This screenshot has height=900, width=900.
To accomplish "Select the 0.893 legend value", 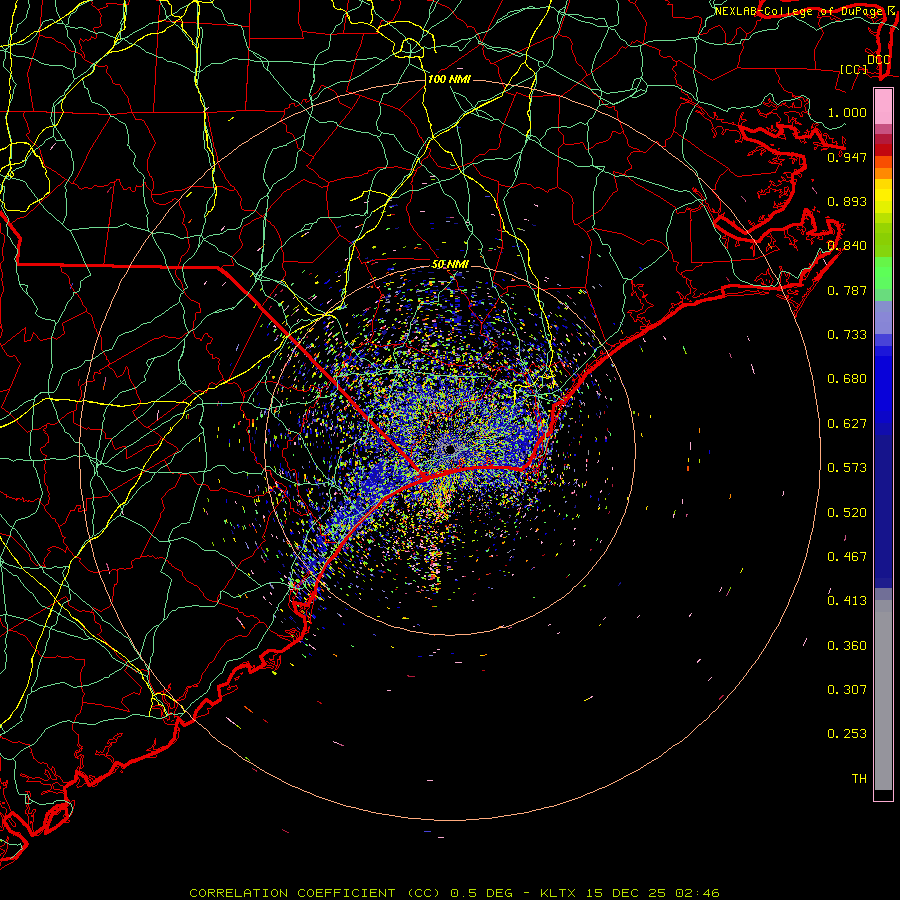I will pos(847,201).
